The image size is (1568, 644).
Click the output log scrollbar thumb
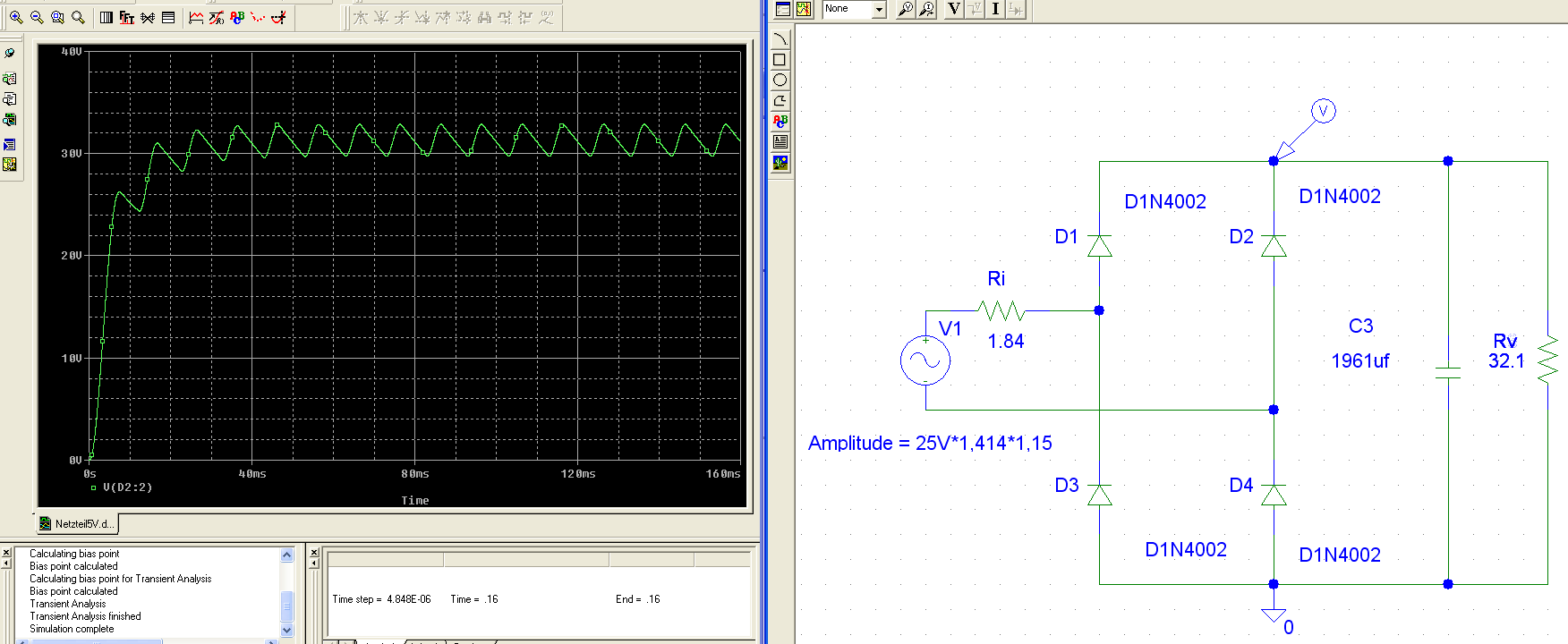click(x=287, y=606)
